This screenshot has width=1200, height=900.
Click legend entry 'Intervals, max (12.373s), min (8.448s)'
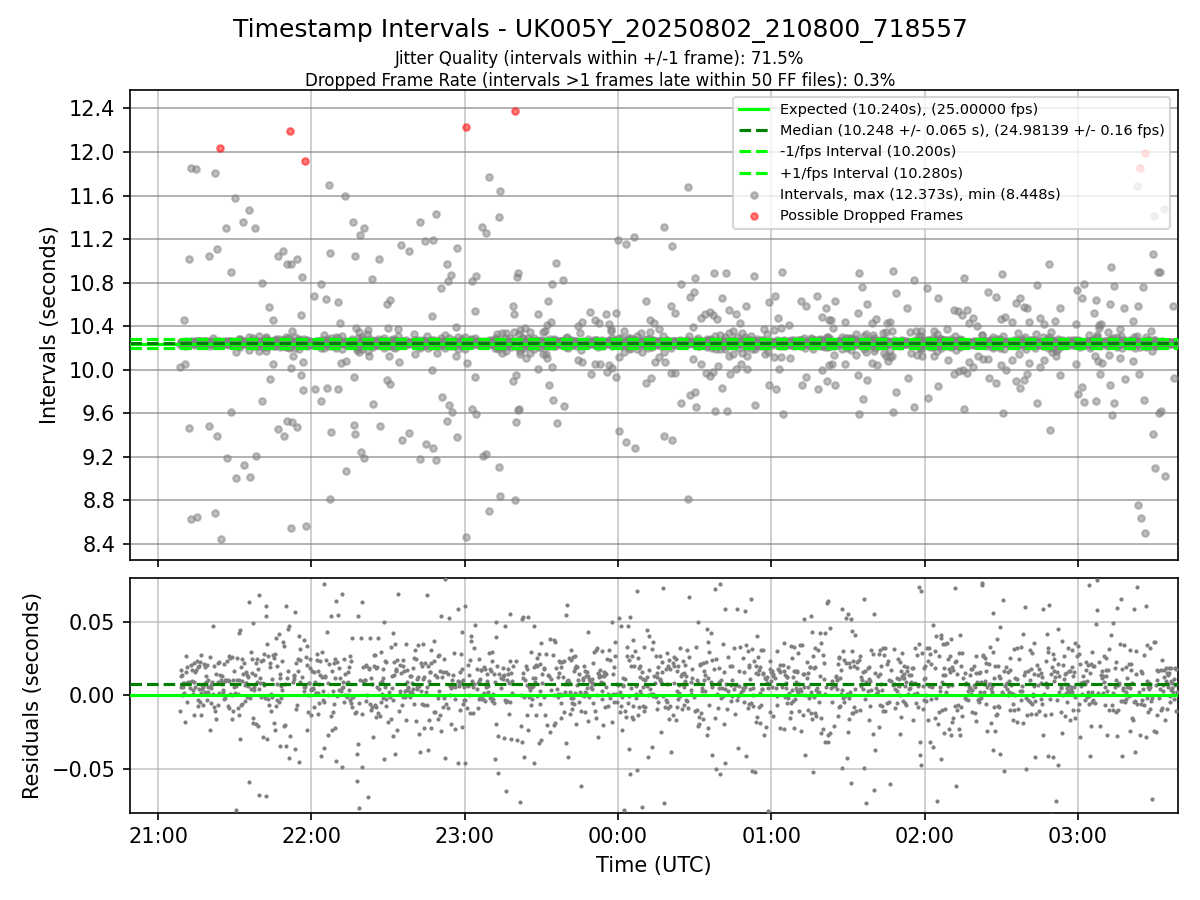[x=920, y=194]
